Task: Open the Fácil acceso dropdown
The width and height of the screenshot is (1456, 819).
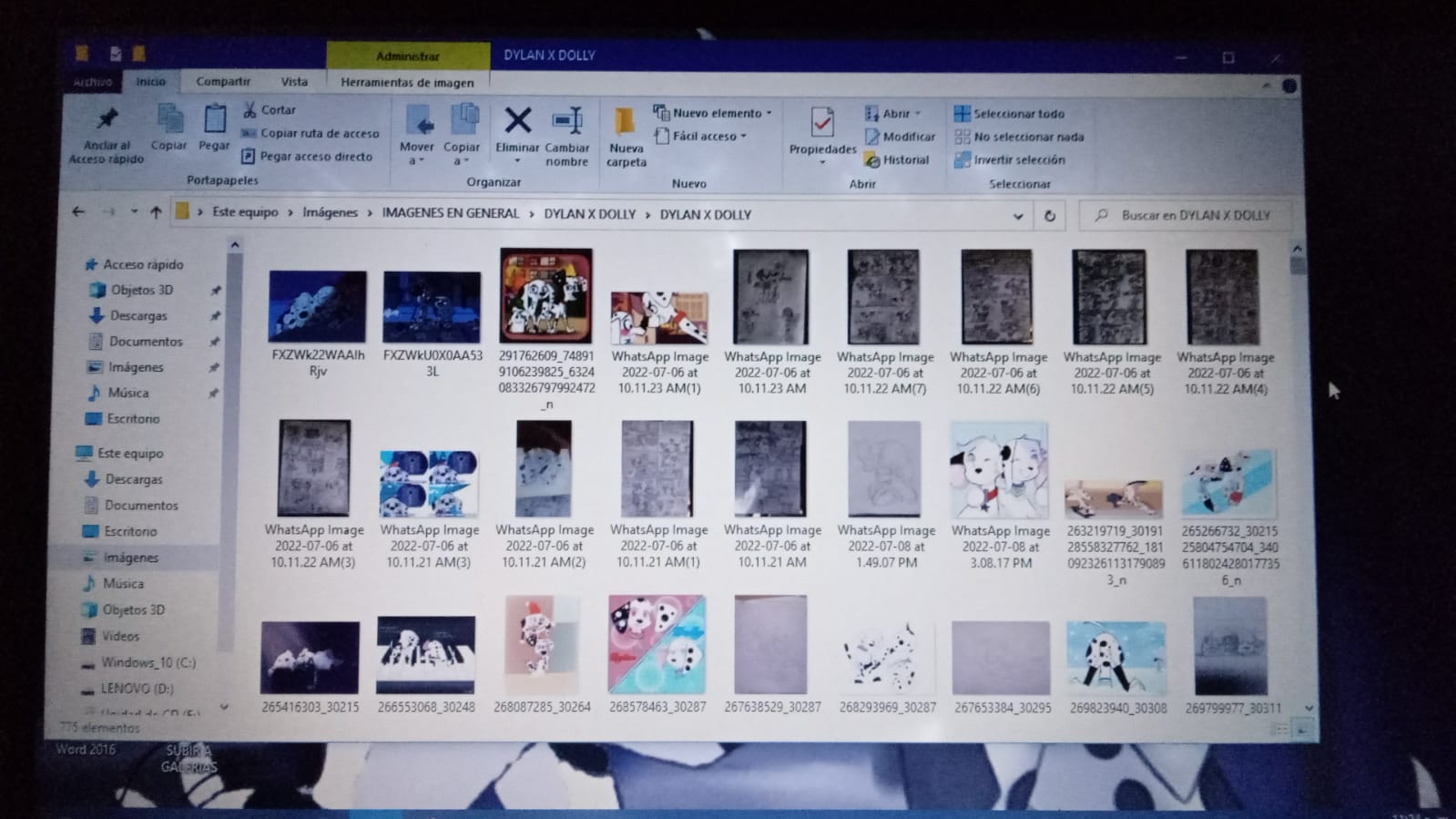Action: [700, 137]
